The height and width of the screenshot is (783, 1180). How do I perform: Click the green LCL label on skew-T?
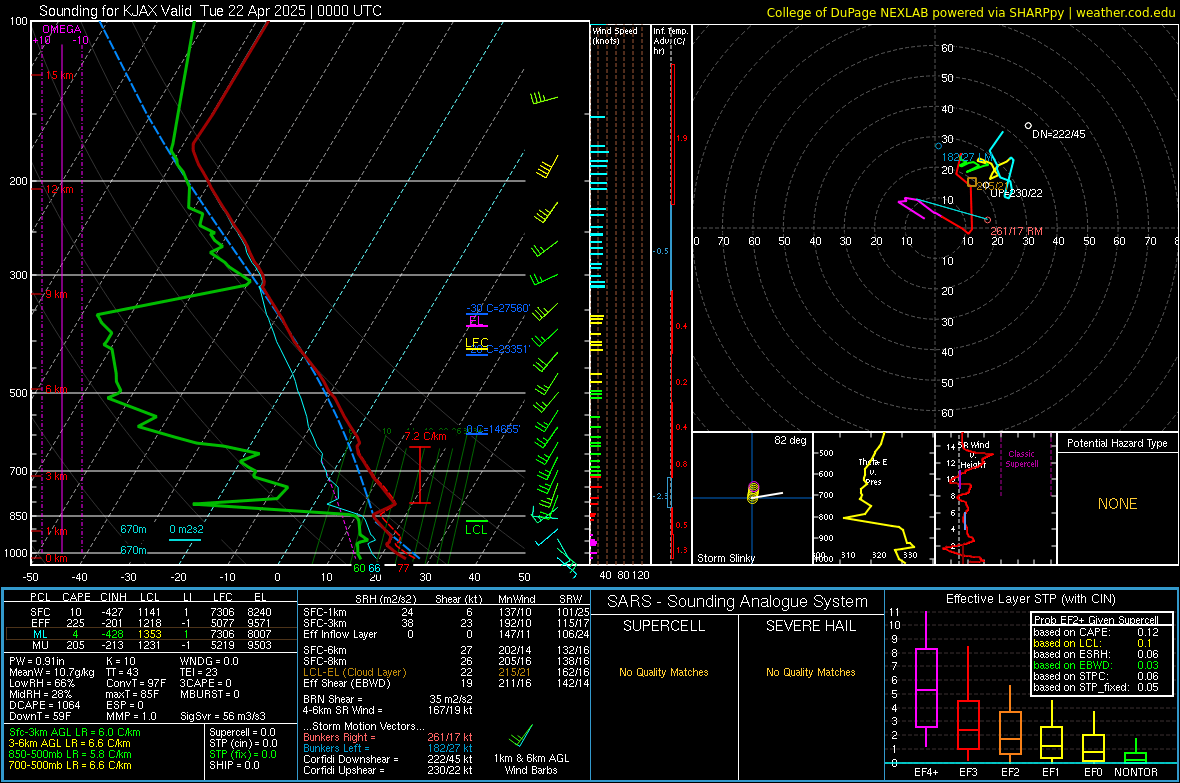(x=476, y=530)
